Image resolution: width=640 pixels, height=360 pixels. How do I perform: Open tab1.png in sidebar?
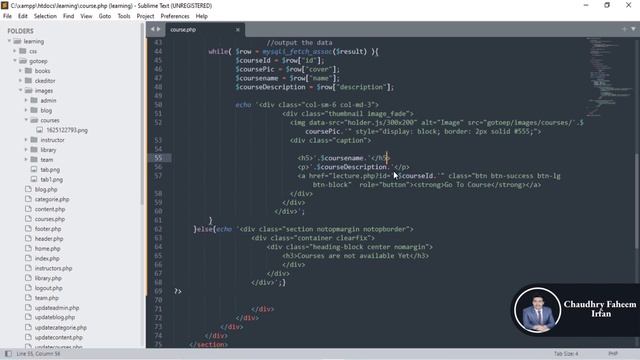[51, 180]
